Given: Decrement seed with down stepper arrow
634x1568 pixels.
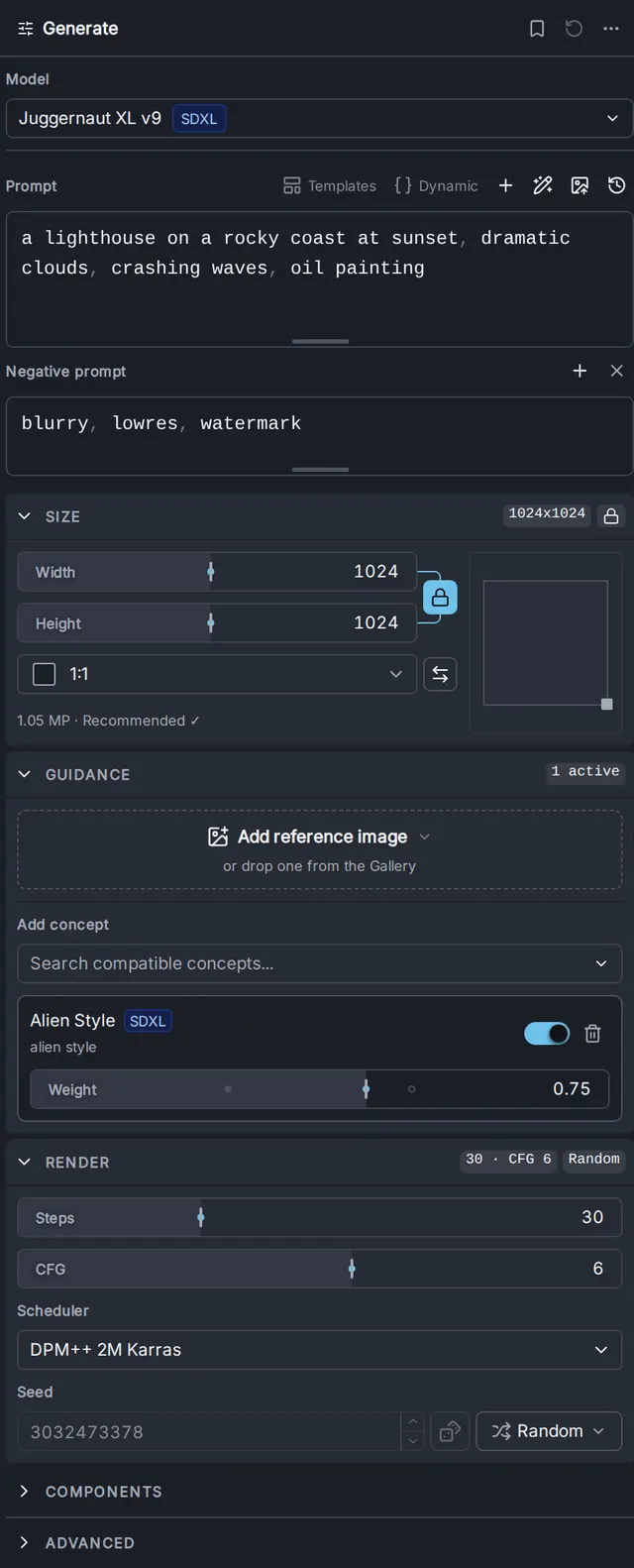Looking at the screenshot, I should (x=413, y=1441).
